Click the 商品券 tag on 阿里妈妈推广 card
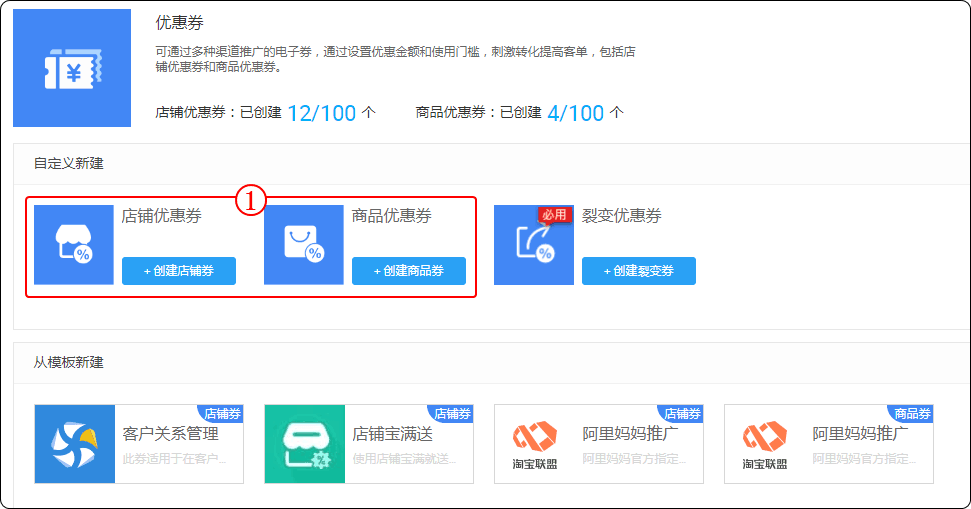 (912, 413)
